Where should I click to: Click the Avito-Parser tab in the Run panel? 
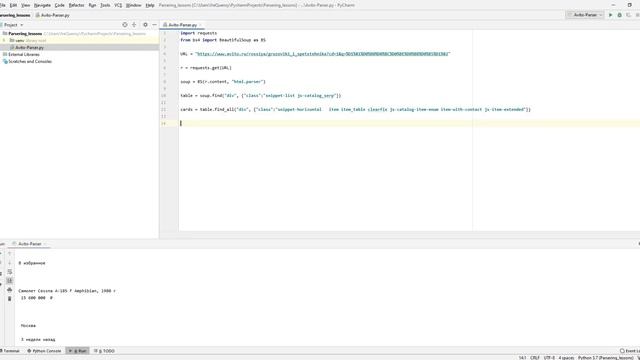[x=29, y=244]
